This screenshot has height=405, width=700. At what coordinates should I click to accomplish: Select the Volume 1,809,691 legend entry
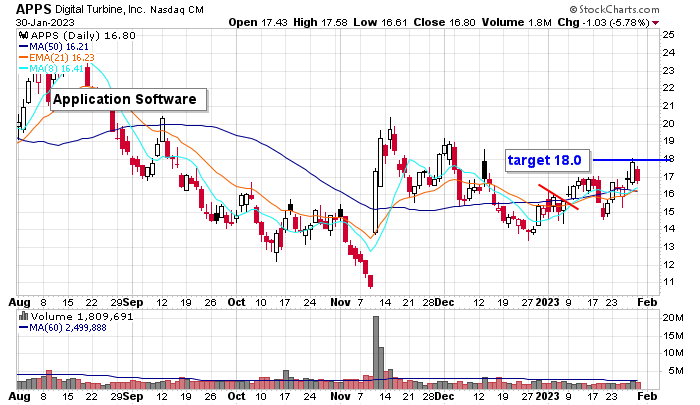(82, 317)
